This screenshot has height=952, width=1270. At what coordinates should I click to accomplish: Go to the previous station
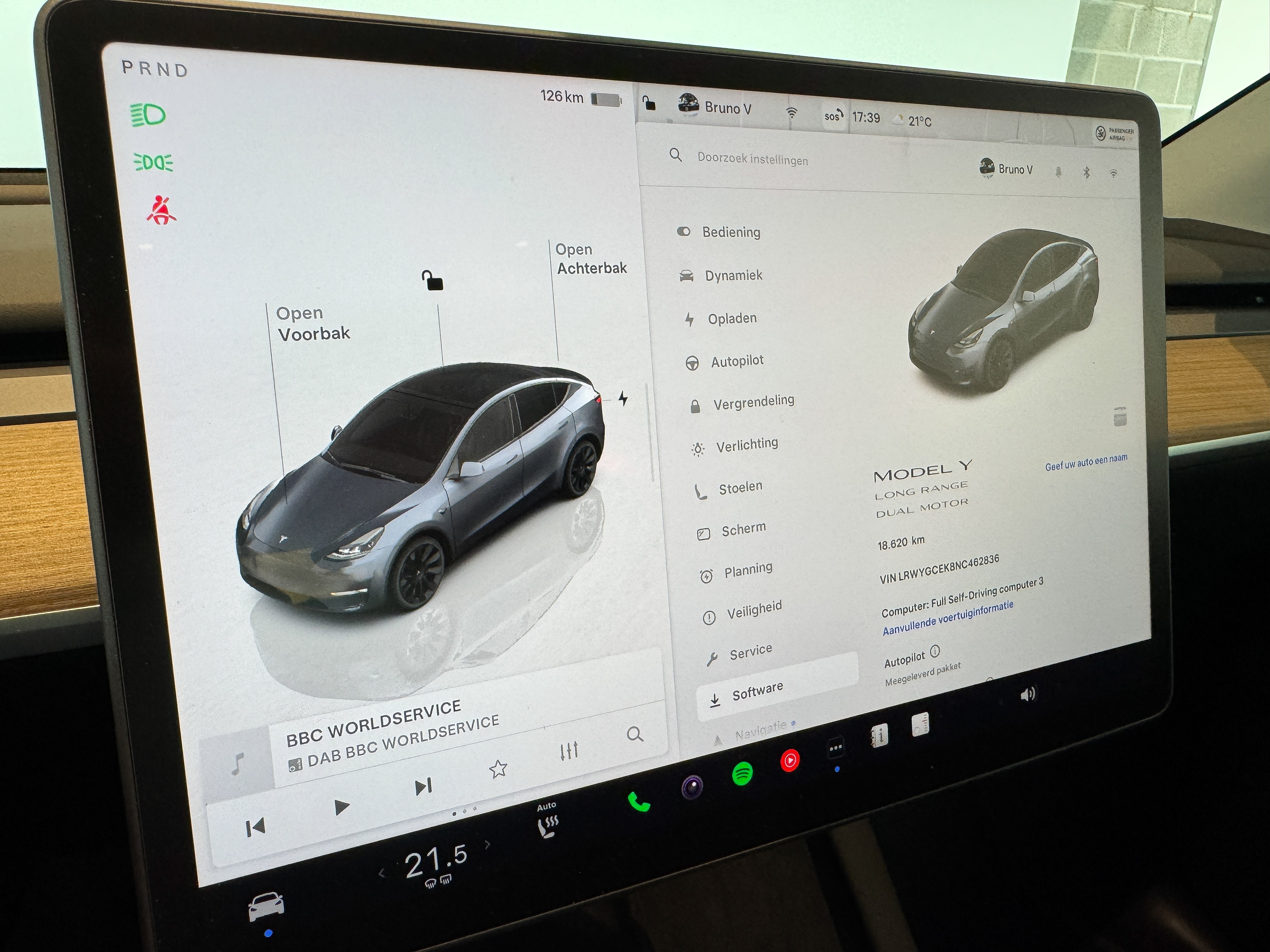pos(255,827)
